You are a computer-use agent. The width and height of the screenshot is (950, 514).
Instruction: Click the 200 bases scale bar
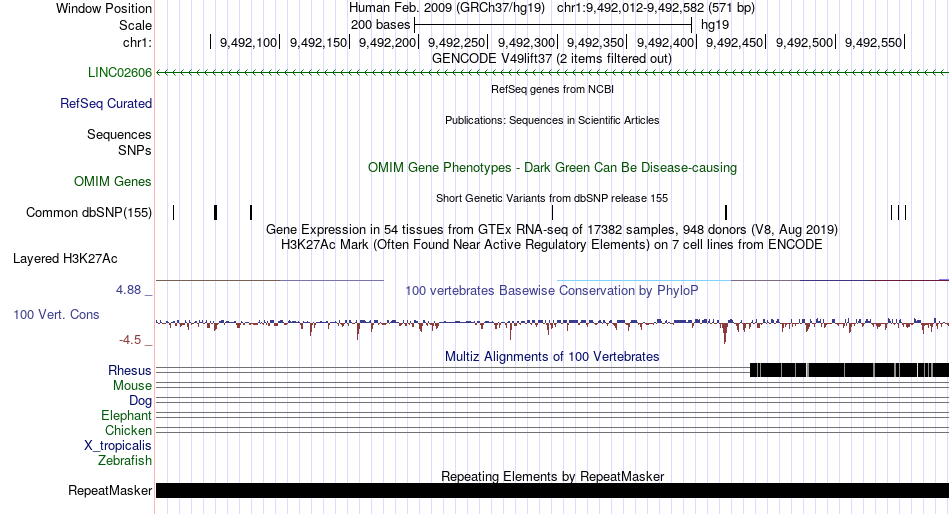553,25
